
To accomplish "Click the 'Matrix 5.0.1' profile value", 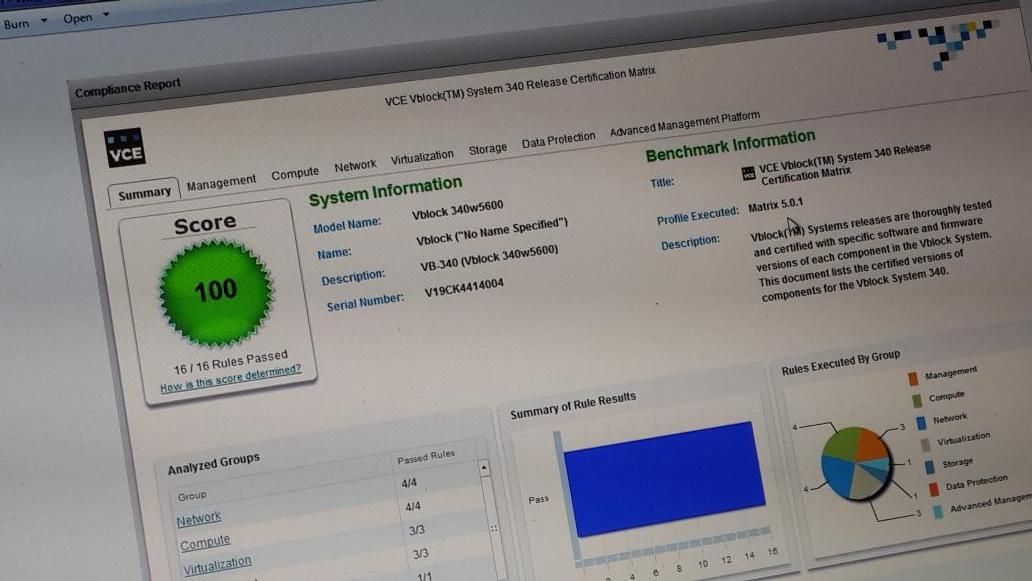I will coord(775,205).
